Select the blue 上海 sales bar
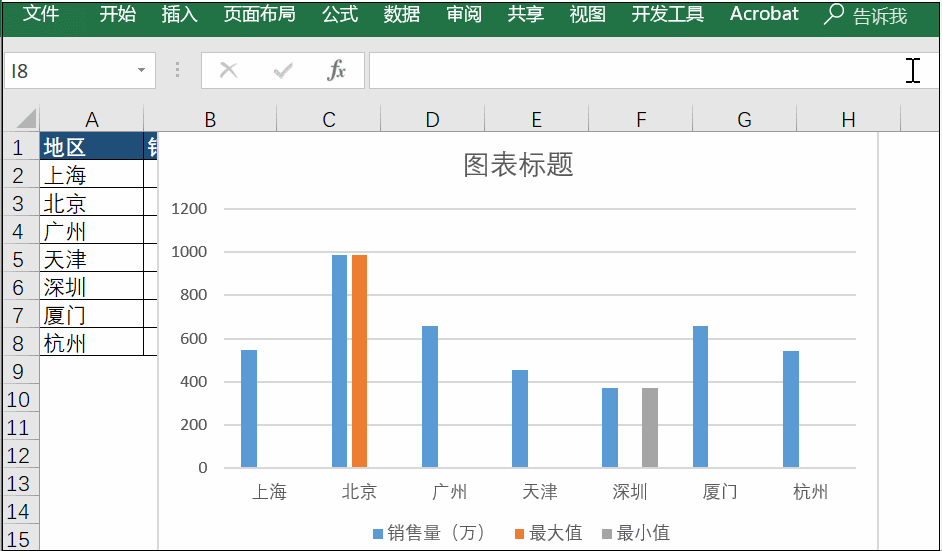 249,409
